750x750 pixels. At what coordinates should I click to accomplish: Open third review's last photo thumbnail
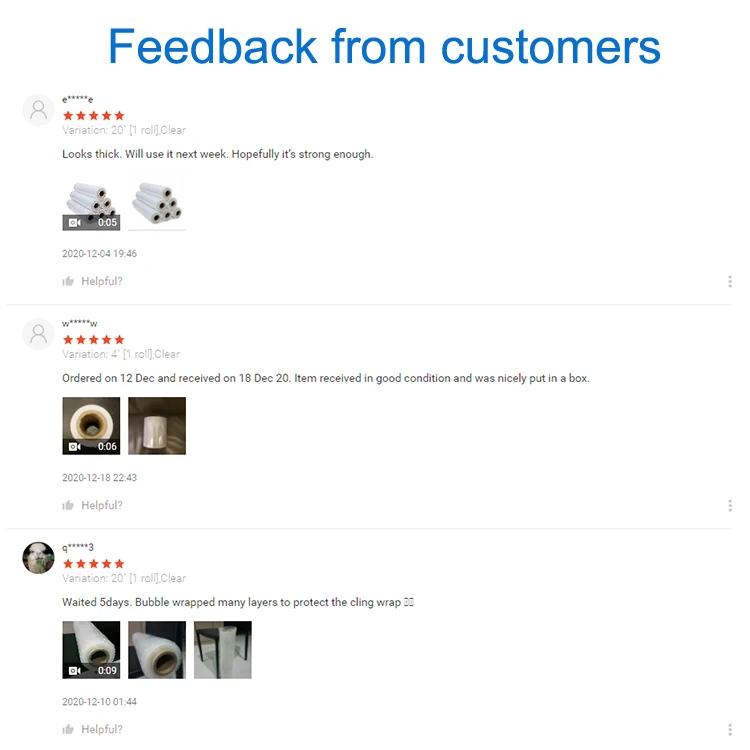[x=222, y=650]
